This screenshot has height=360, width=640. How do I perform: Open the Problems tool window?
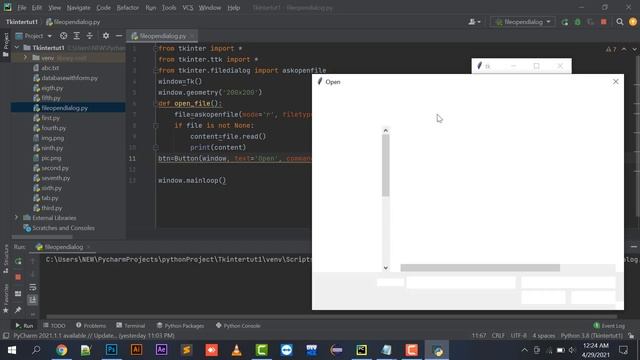(91, 326)
